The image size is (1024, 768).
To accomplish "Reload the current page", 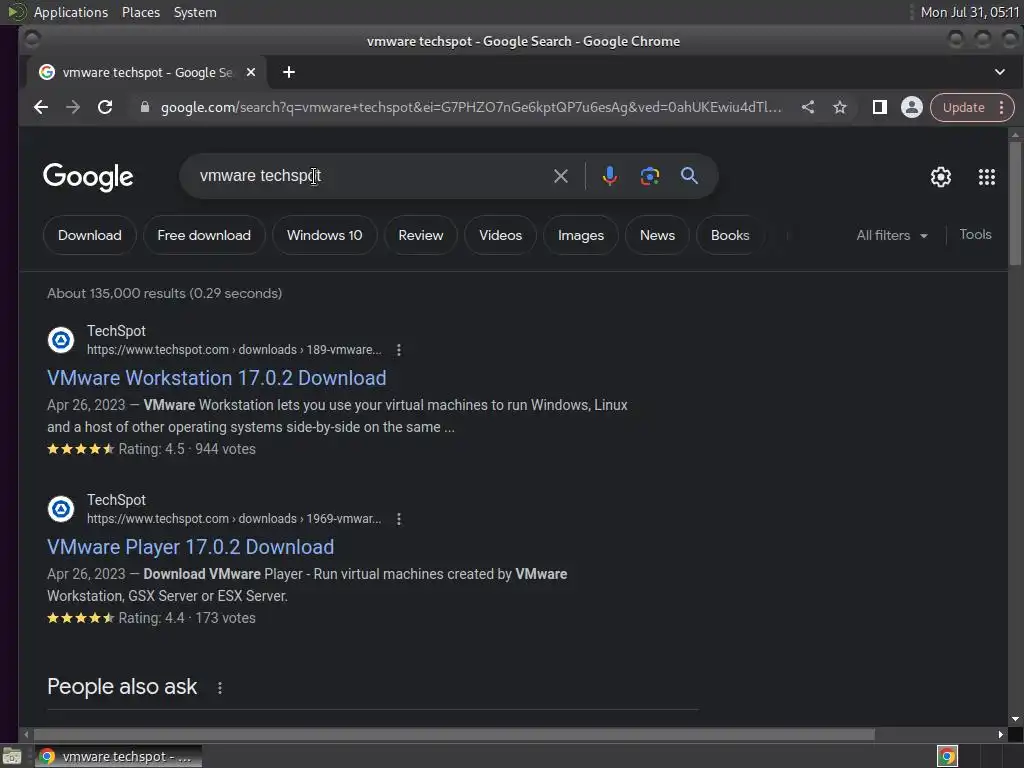I will tap(105, 107).
